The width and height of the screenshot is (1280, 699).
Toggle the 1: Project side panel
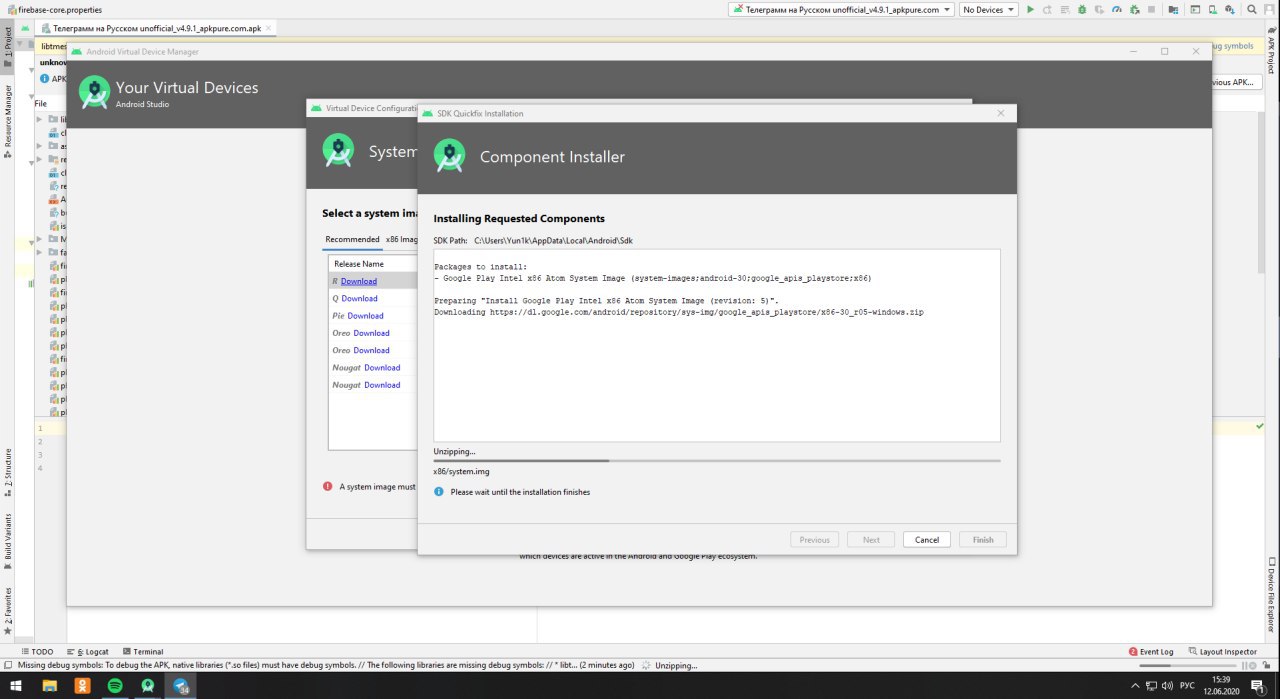tap(8, 46)
